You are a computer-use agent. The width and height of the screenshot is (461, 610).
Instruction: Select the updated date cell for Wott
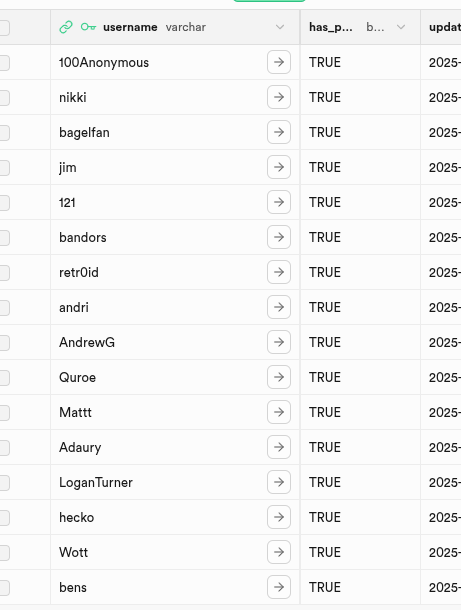tap(441, 552)
